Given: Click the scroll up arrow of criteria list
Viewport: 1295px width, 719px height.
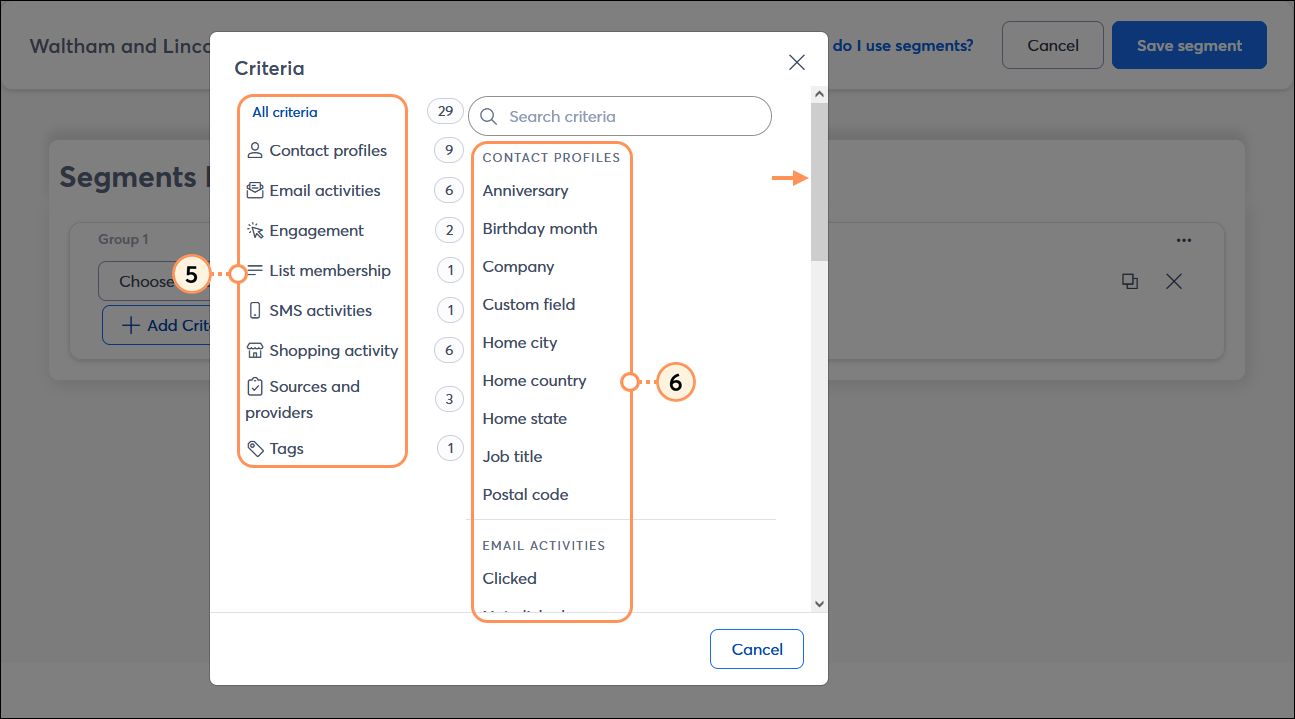Looking at the screenshot, I should [x=819, y=94].
